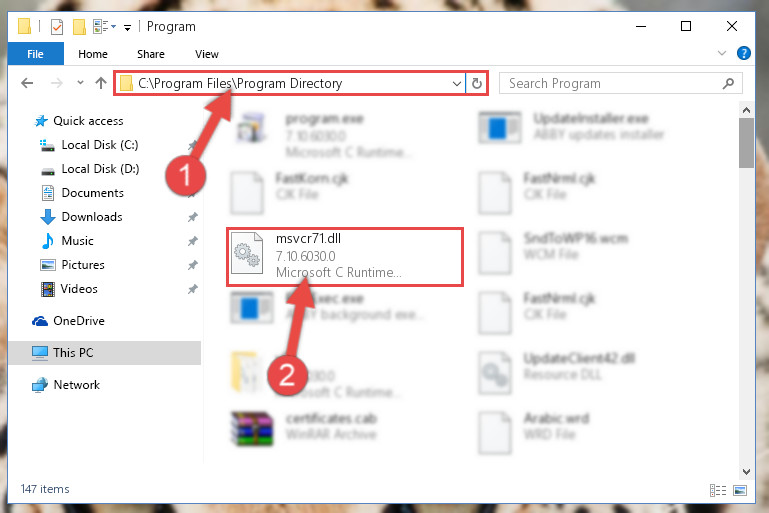Select the msvcr71.dll file
The height and width of the screenshot is (513, 769).
point(345,256)
